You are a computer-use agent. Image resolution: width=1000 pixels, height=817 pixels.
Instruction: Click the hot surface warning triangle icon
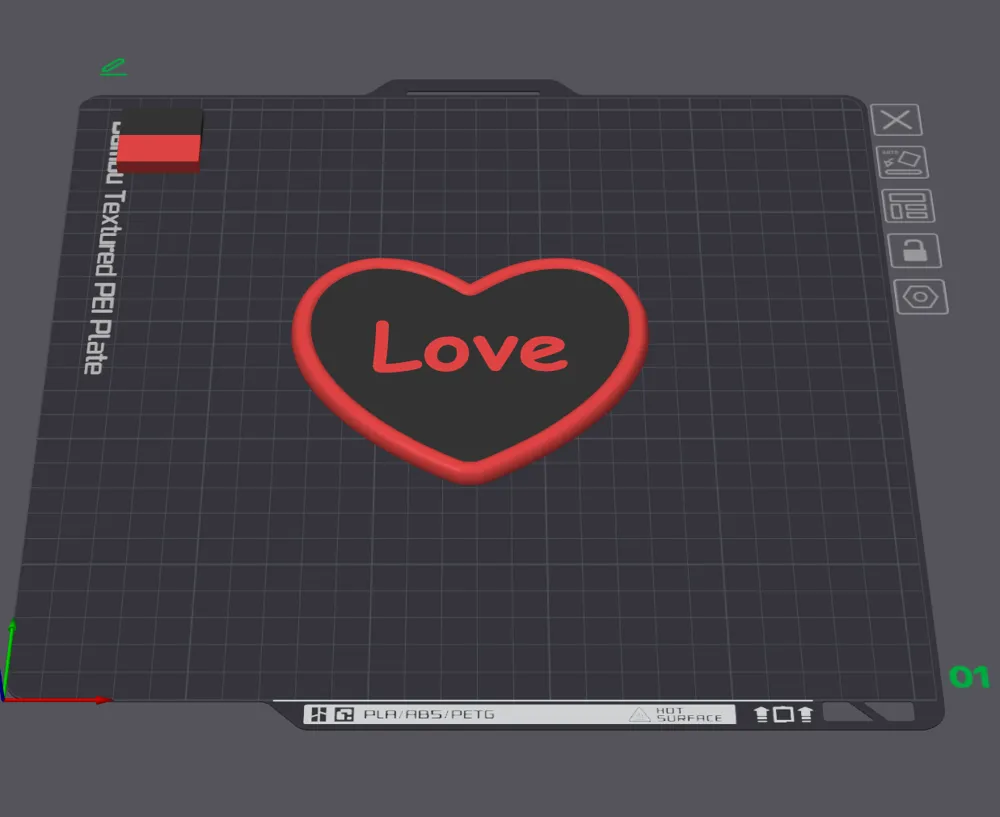tap(637, 713)
